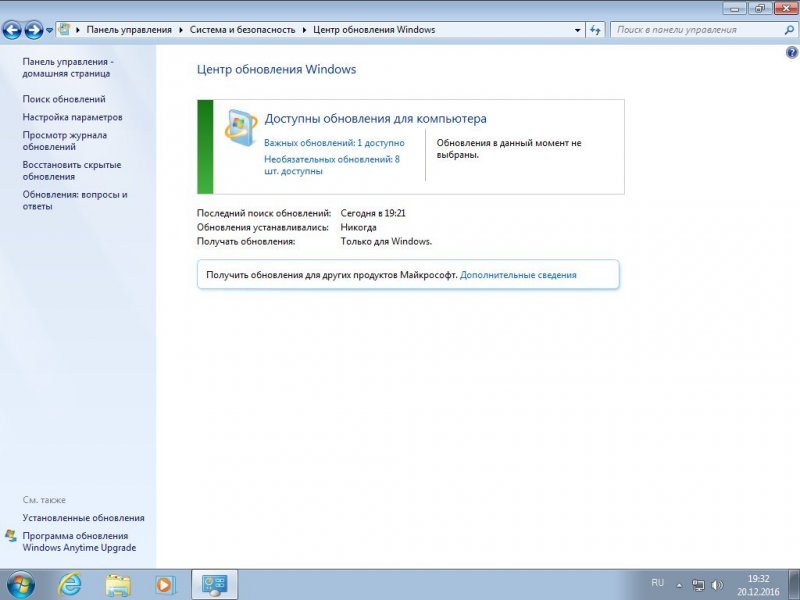Open the recent pages dropdown arrow
Image resolution: width=800 pixels, height=600 pixels.
coord(49,30)
